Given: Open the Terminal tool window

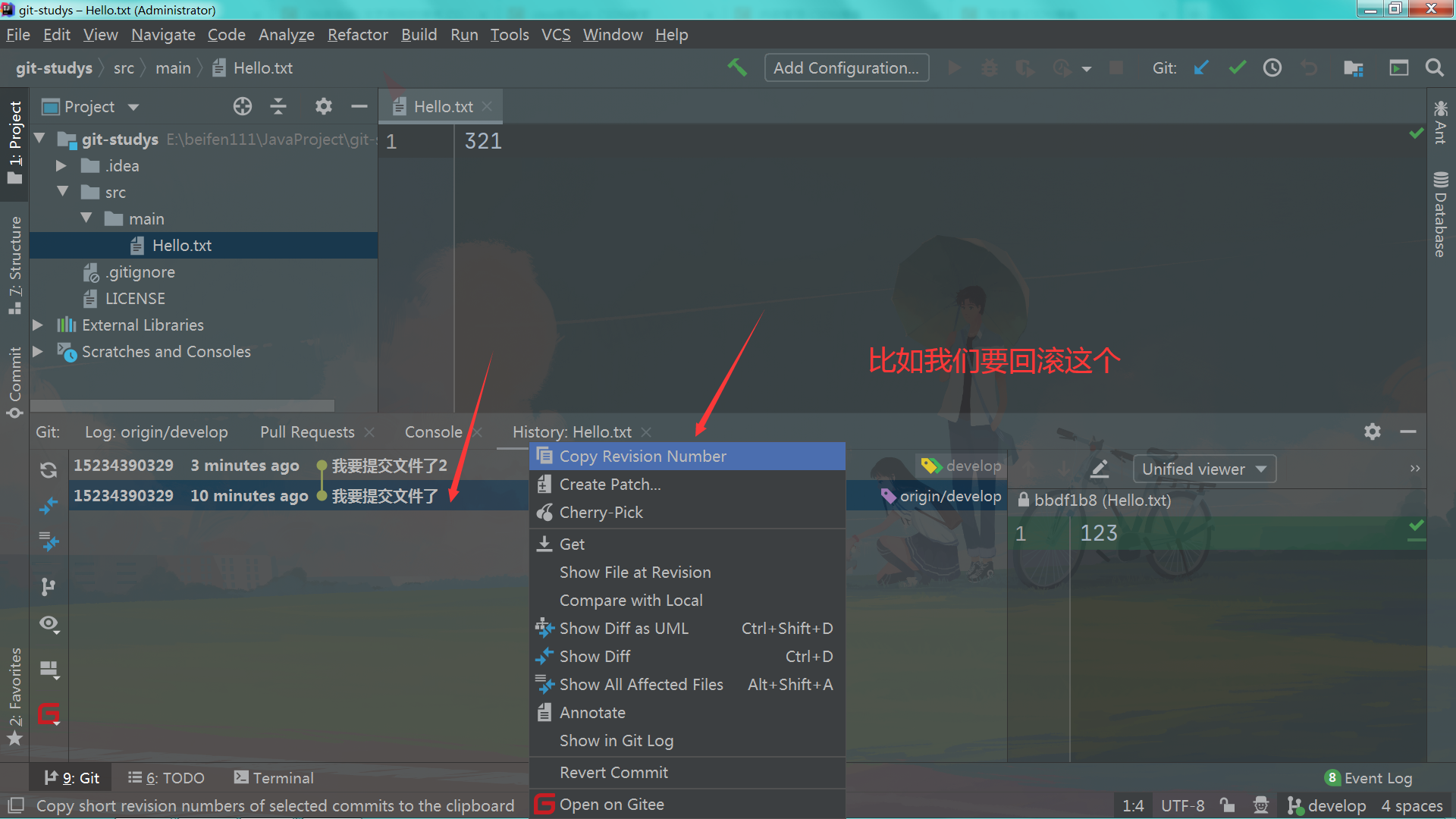Looking at the screenshot, I should coord(274,777).
